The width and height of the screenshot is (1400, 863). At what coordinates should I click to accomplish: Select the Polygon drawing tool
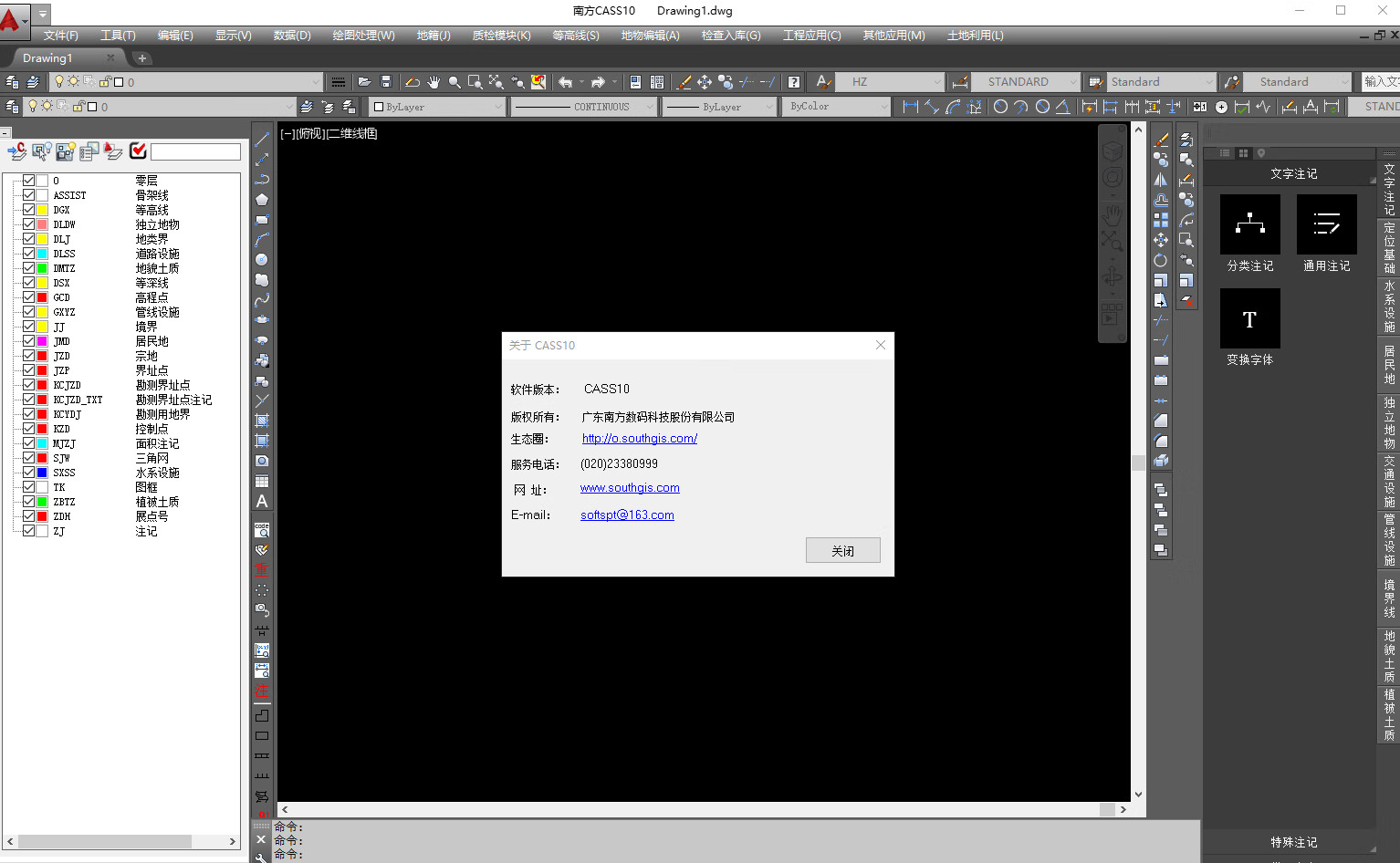click(x=262, y=200)
